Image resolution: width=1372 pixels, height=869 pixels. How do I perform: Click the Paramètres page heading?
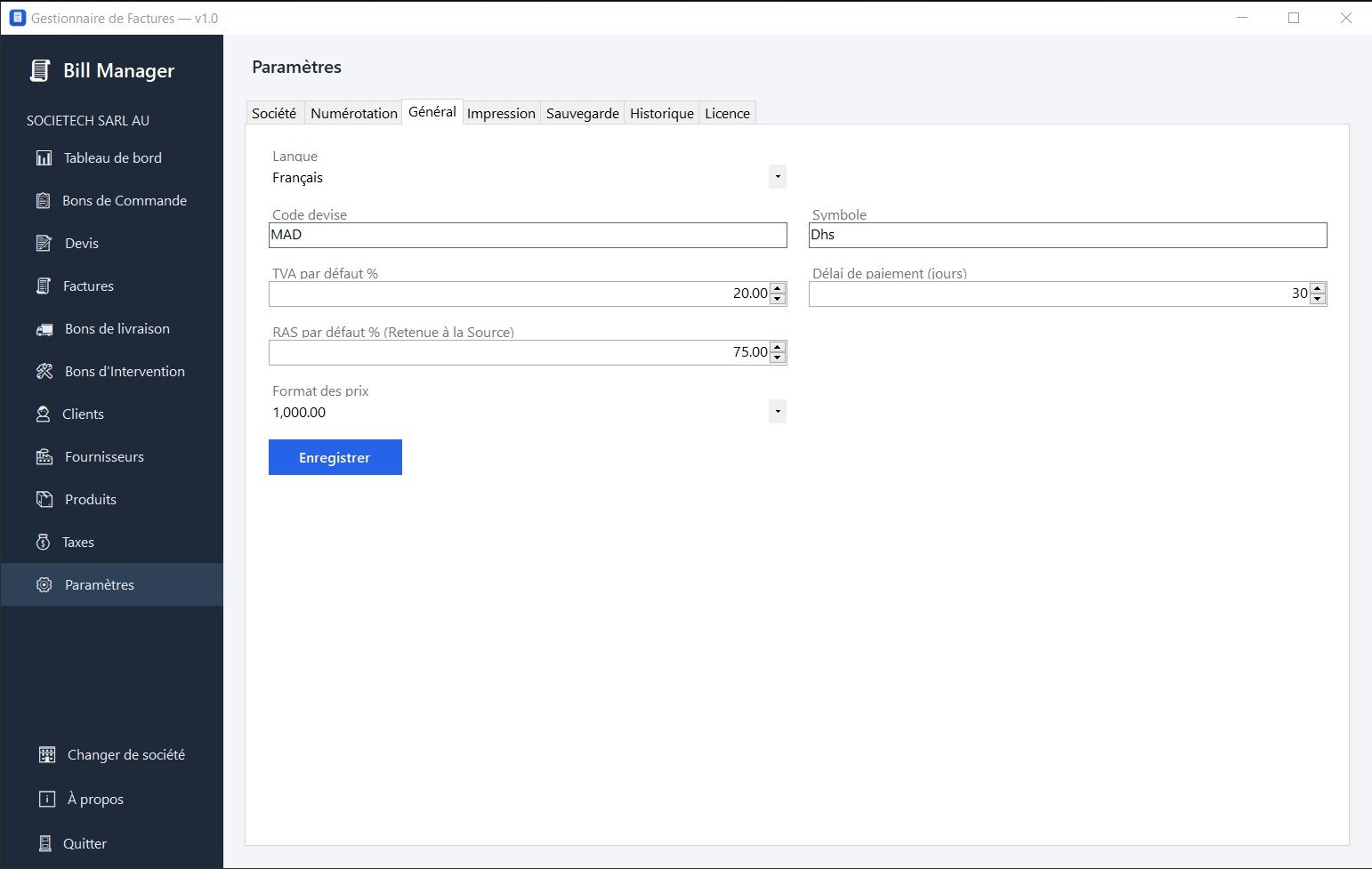click(297, 67)
